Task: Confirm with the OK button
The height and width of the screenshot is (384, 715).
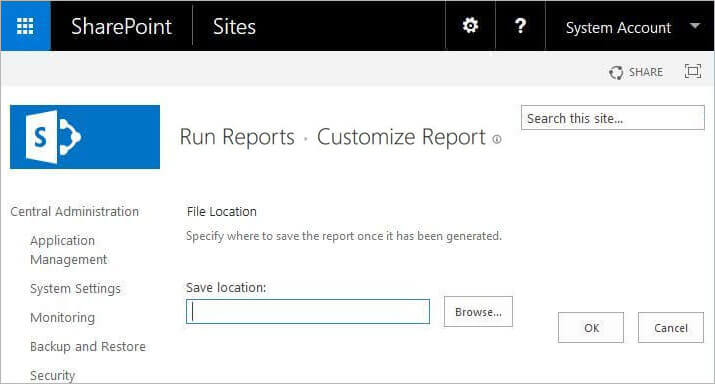Action: (591, 327)
